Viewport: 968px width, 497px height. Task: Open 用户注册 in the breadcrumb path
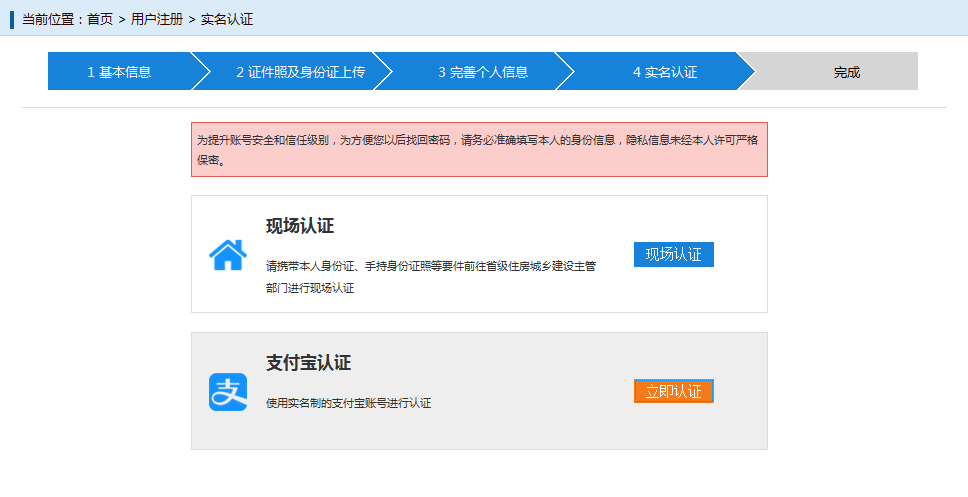click(x=157, y=19)
